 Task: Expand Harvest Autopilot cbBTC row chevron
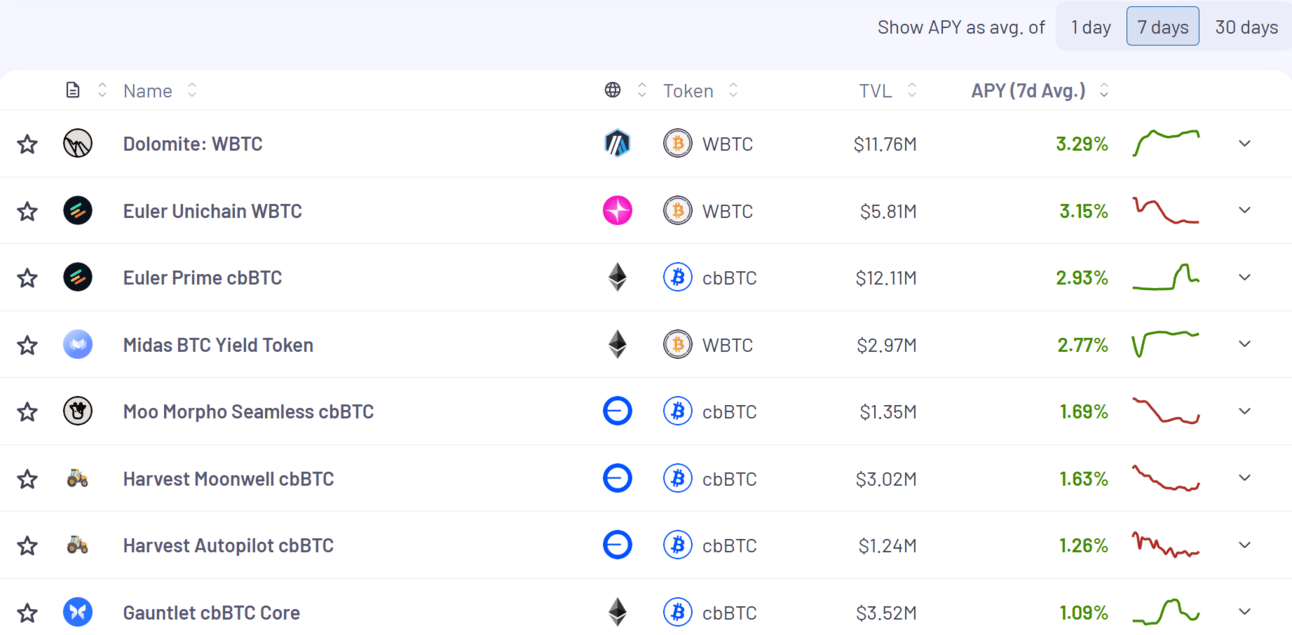tap(1245, 546)
